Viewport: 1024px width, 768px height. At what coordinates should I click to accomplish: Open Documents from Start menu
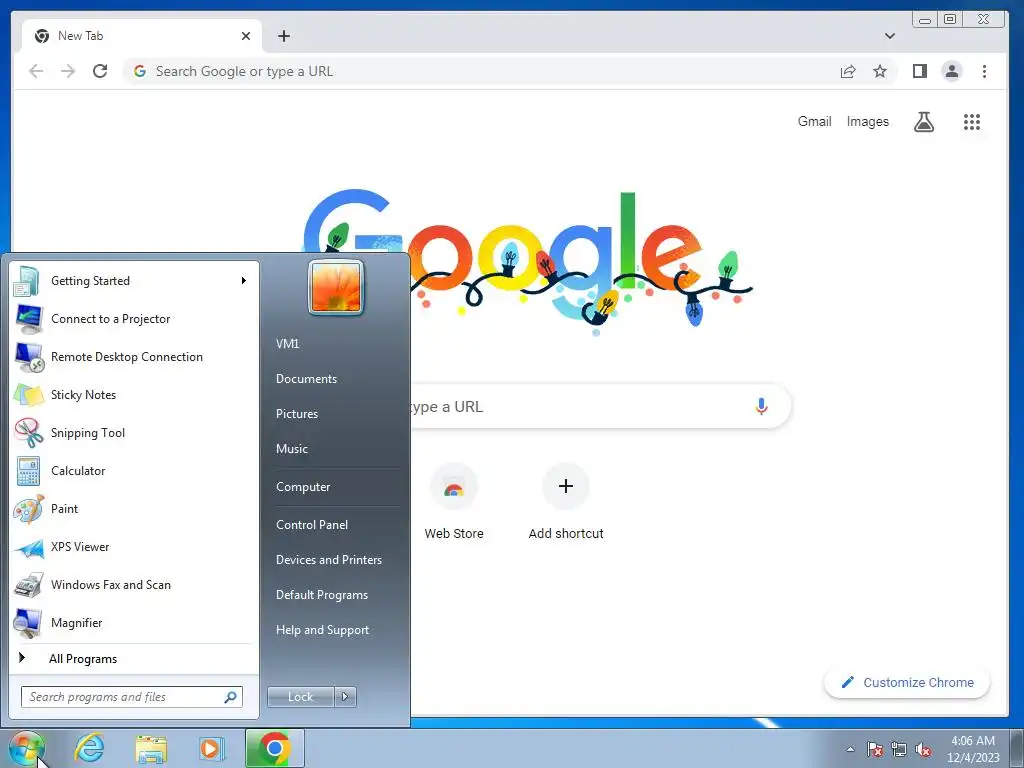pyautogui.click(x=306, y=379)
